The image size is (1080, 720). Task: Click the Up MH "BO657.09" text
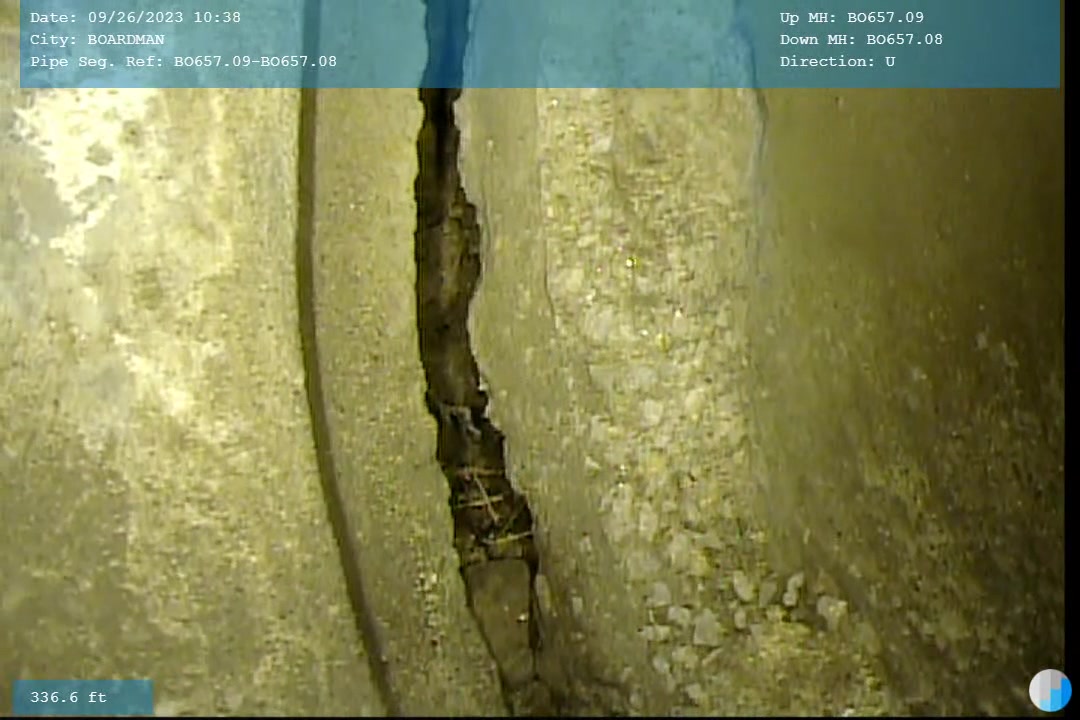[x=885, y=17]
